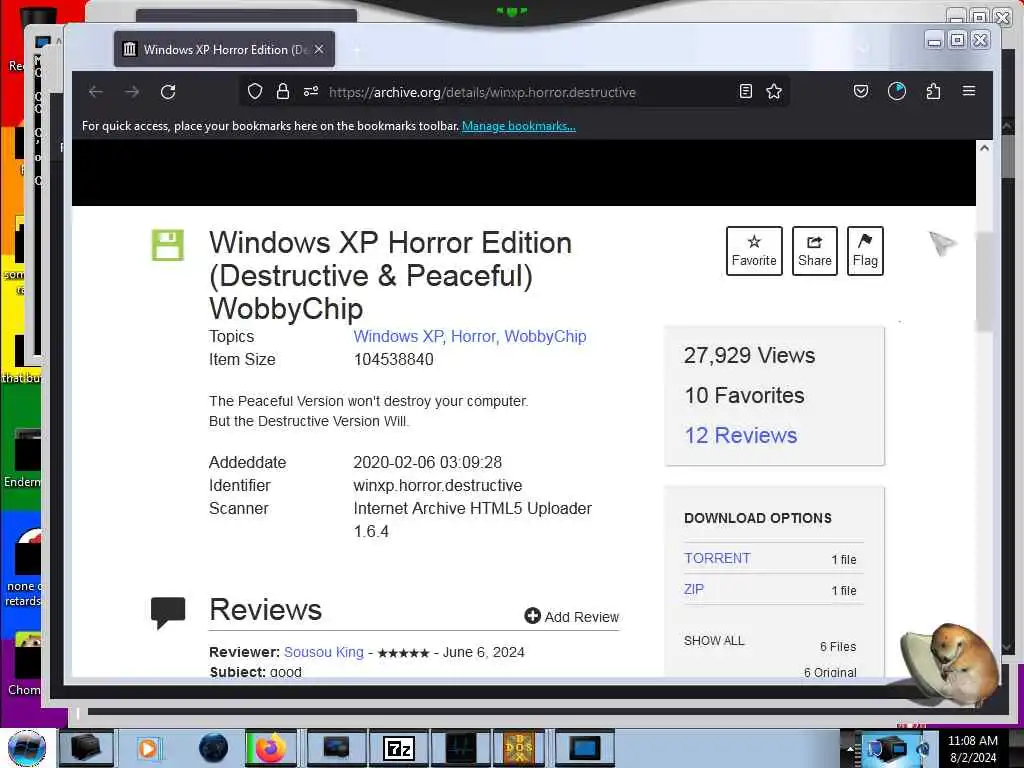
Task: Open the Horror topic link
Action: click(473, 336)
